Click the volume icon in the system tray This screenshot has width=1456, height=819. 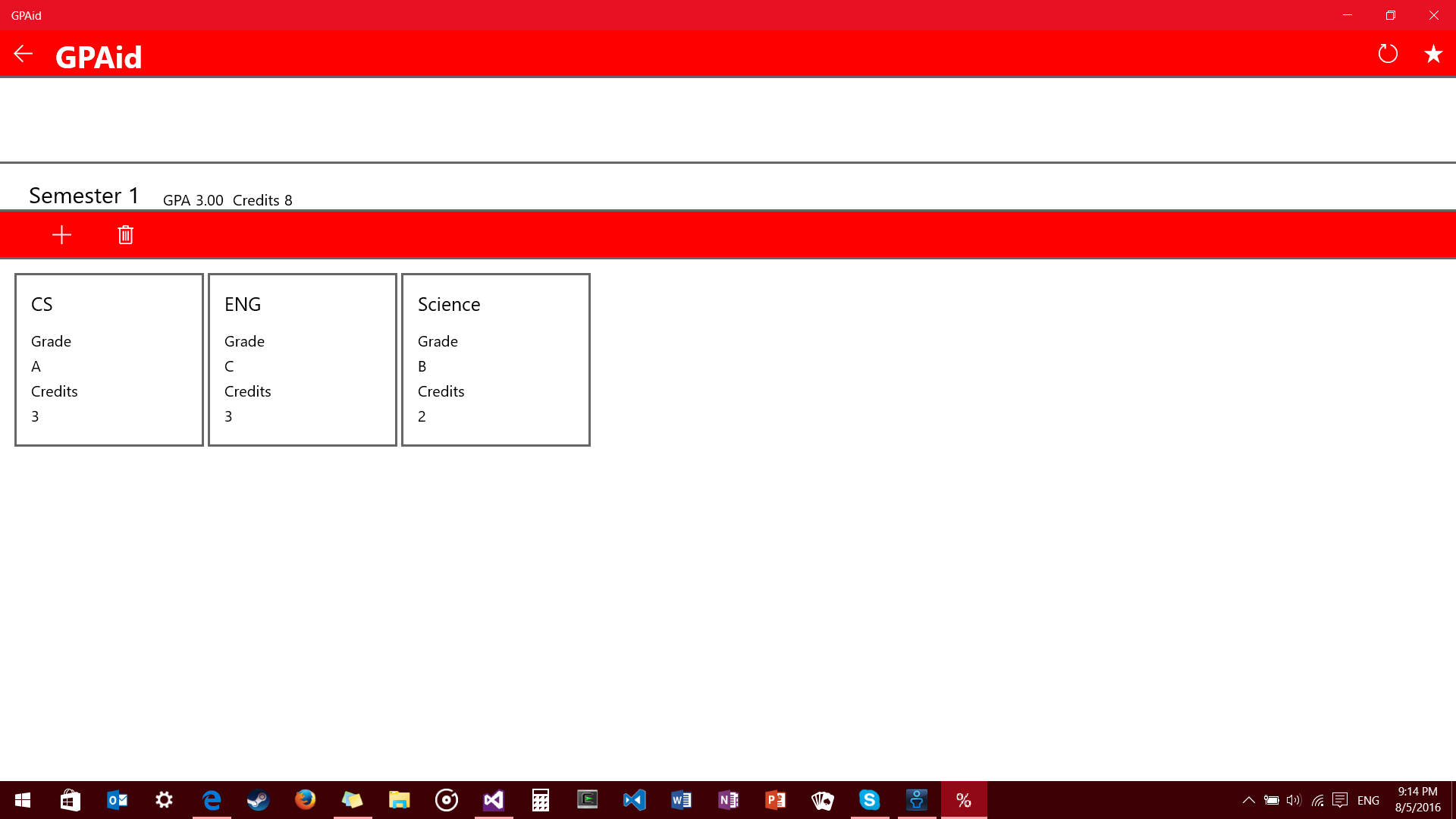(1294, 800)
